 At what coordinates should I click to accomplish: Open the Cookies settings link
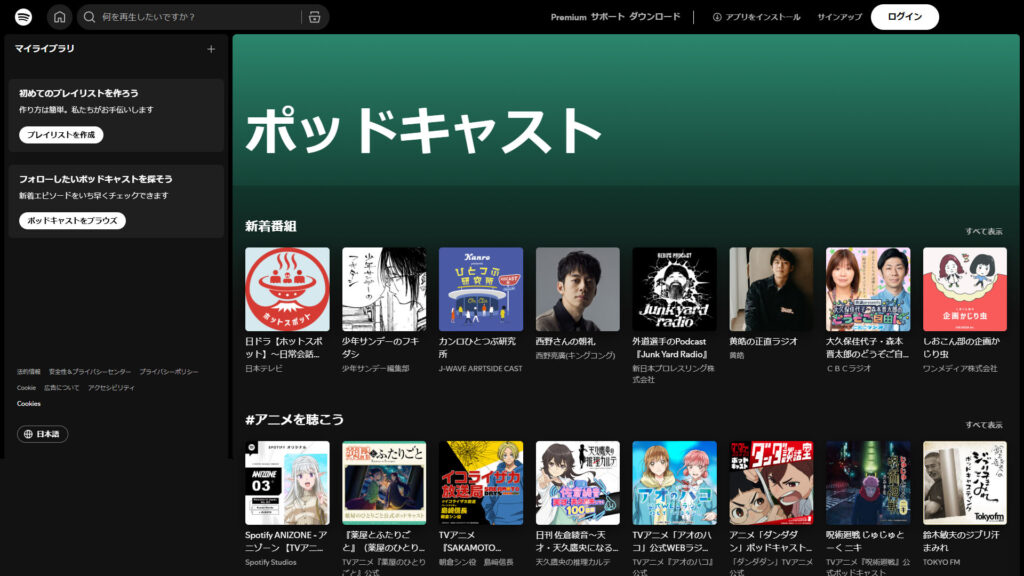coord(29,404)
